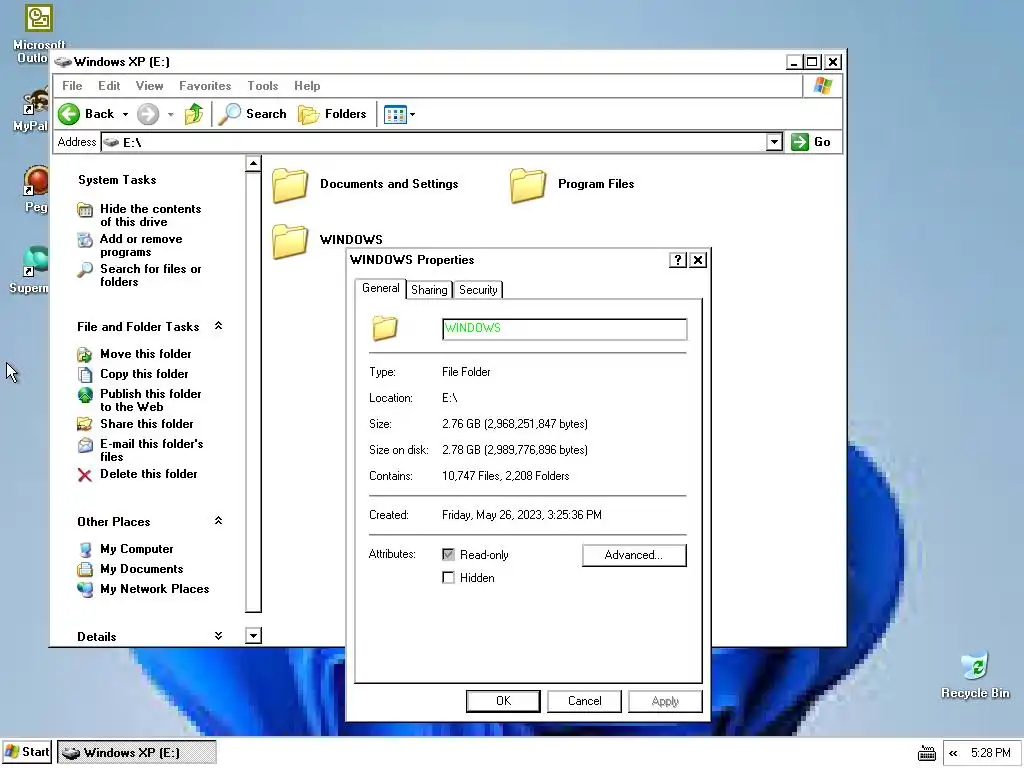Click inside the Address field E:\

pos(434,142)
